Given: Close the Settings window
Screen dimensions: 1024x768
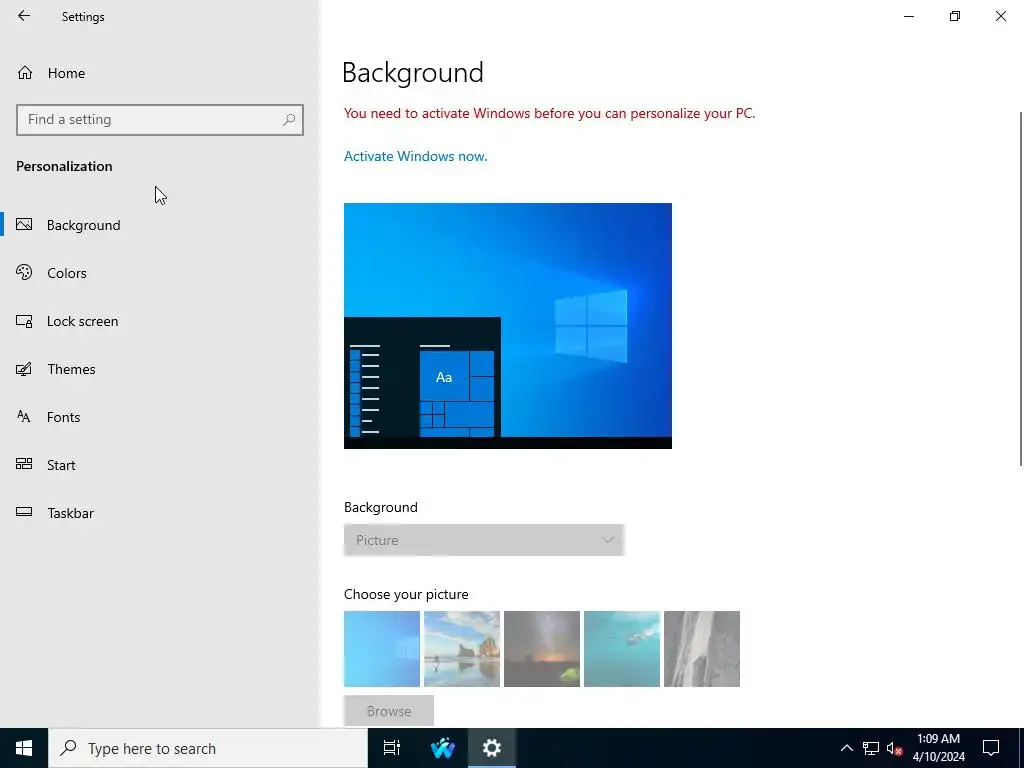Looking at the screenshot, I should pos(1000,16).
